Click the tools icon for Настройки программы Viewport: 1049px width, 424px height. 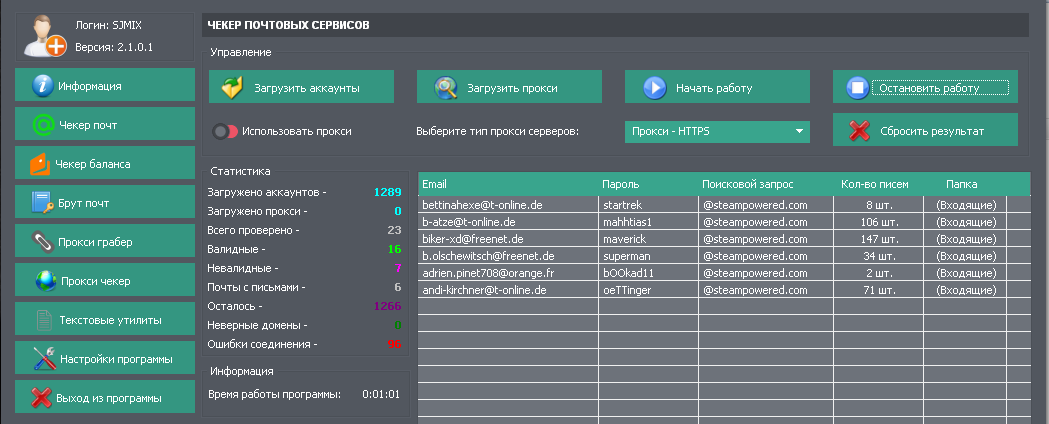click(42, 358)
